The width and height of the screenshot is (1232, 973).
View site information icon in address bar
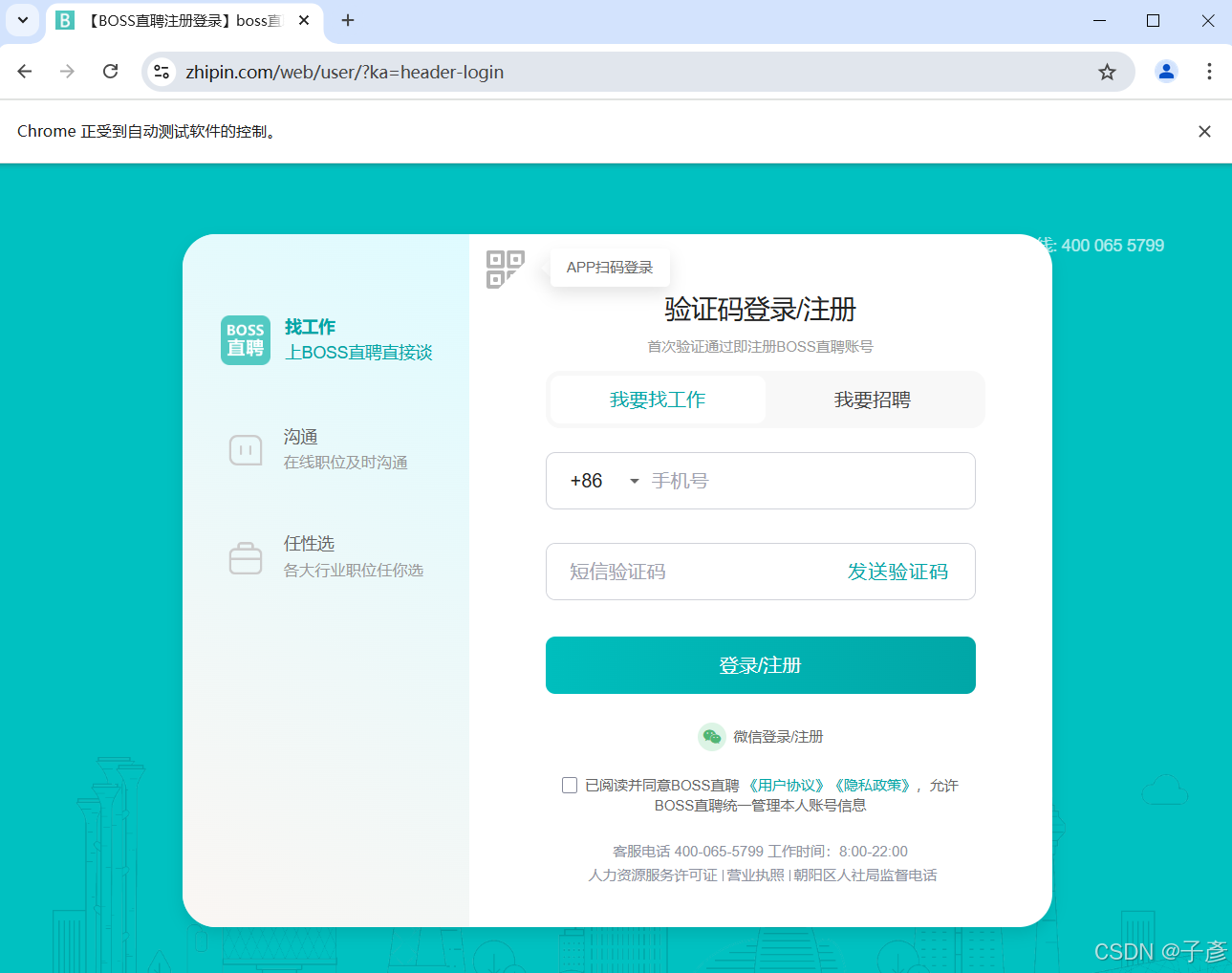click(x=162, y=72)
